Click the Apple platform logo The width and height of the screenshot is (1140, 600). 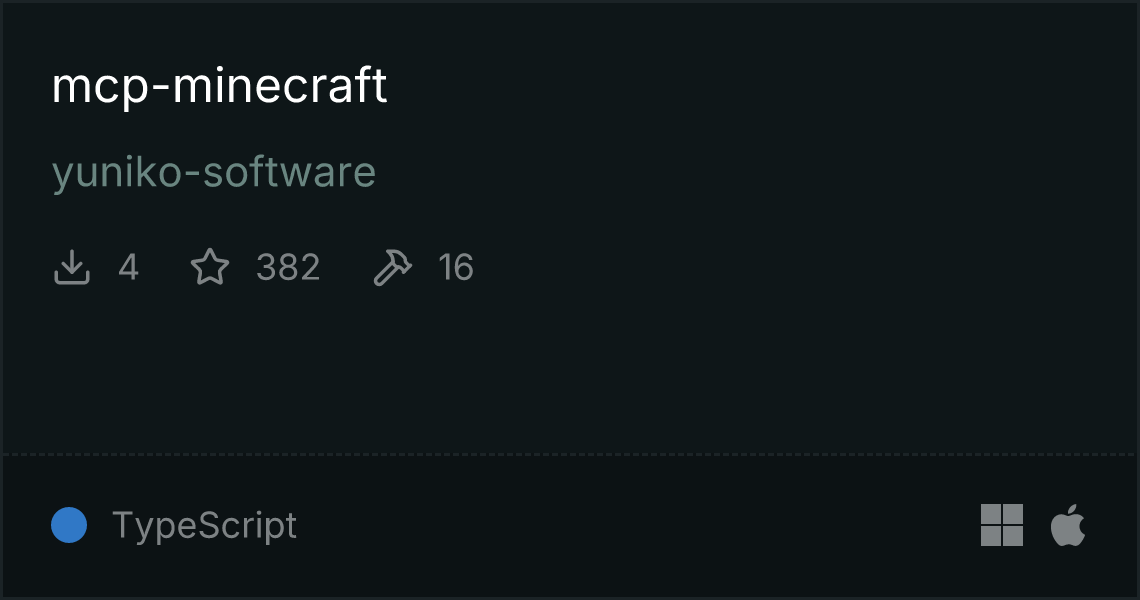(1068, 525)
